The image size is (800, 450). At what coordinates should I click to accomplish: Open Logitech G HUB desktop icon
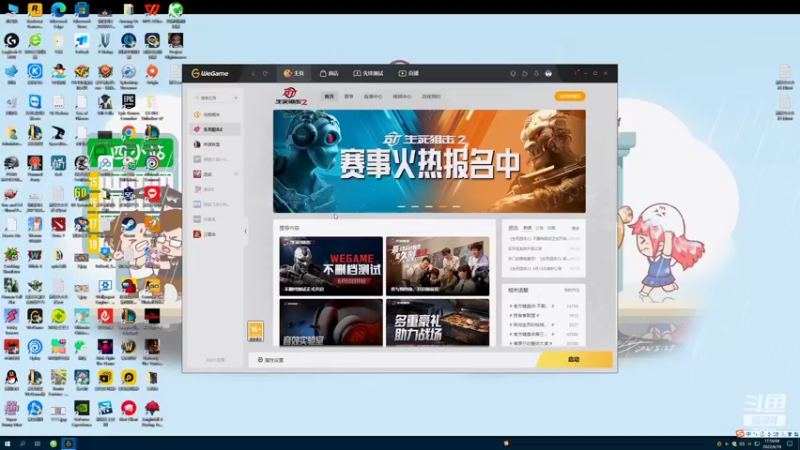tap(11, 44)
